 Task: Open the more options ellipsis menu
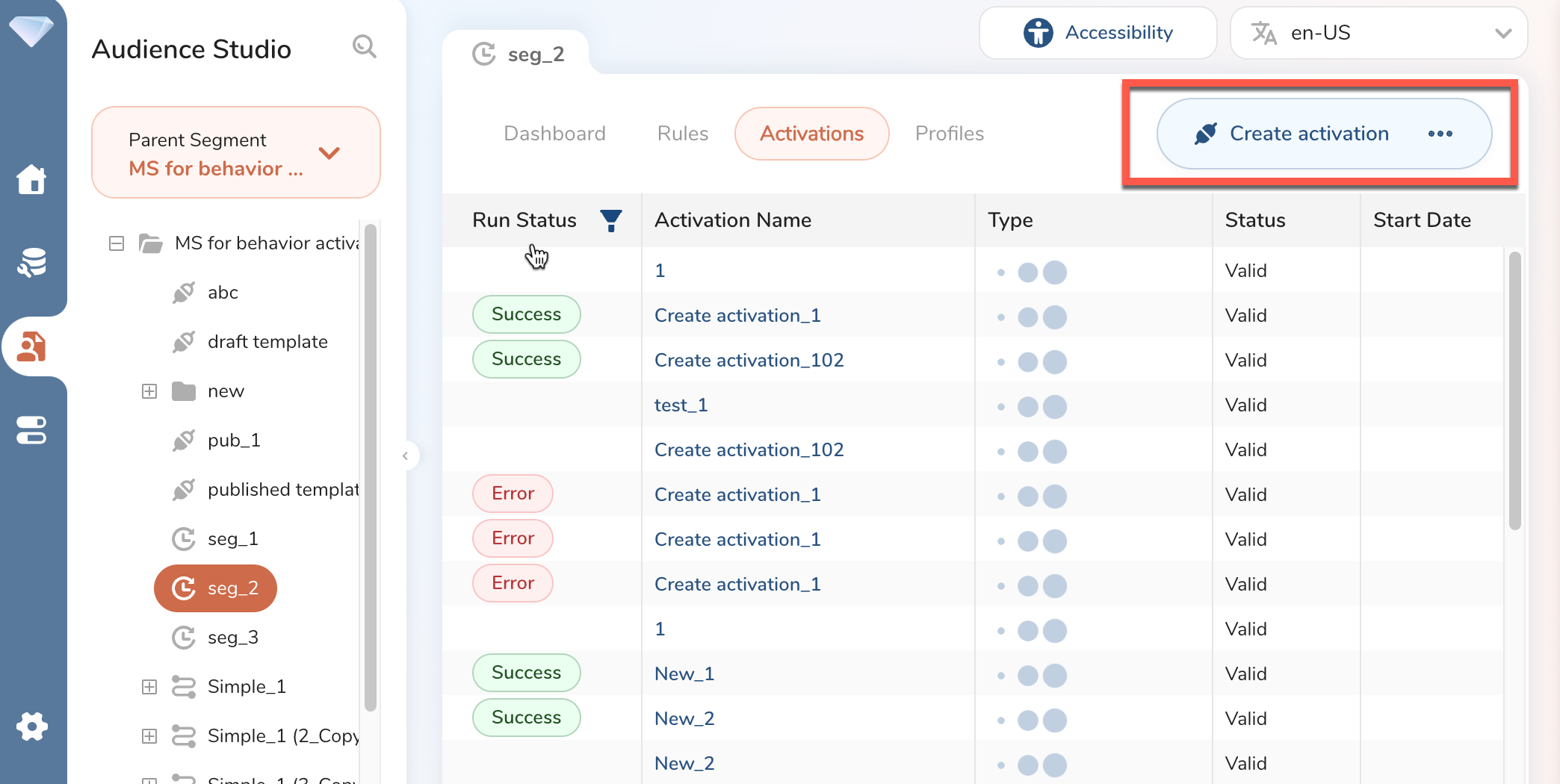pos(1440,134)
